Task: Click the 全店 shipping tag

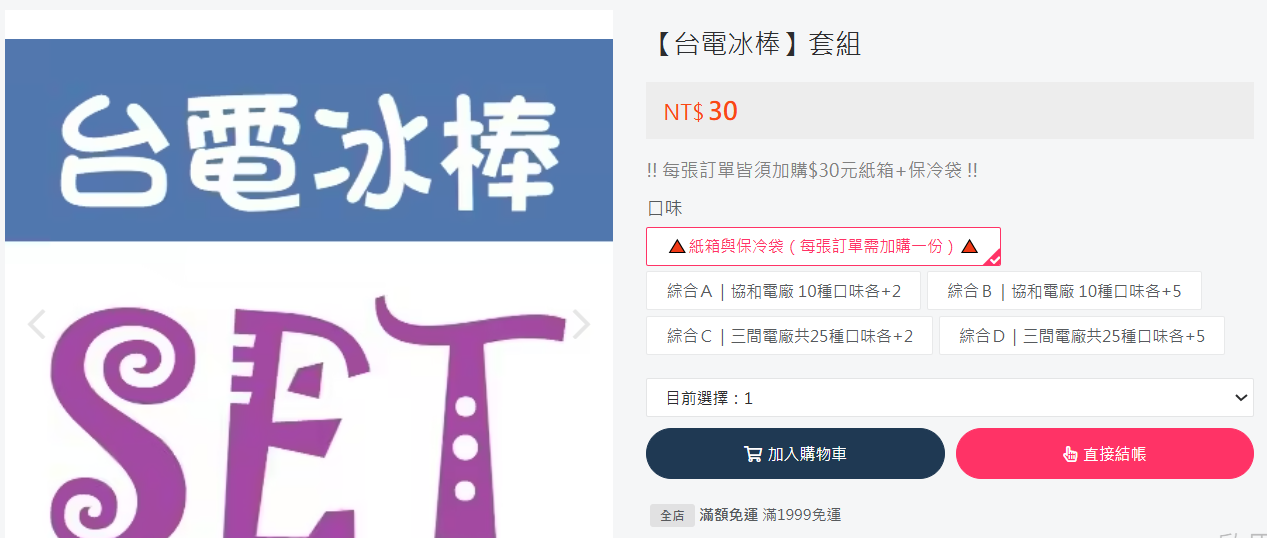Action: 672,516
